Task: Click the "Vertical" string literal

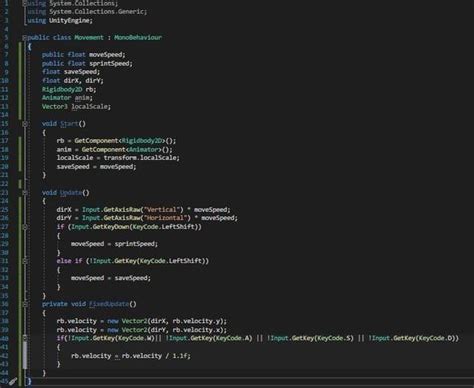Action: point(162,210)
